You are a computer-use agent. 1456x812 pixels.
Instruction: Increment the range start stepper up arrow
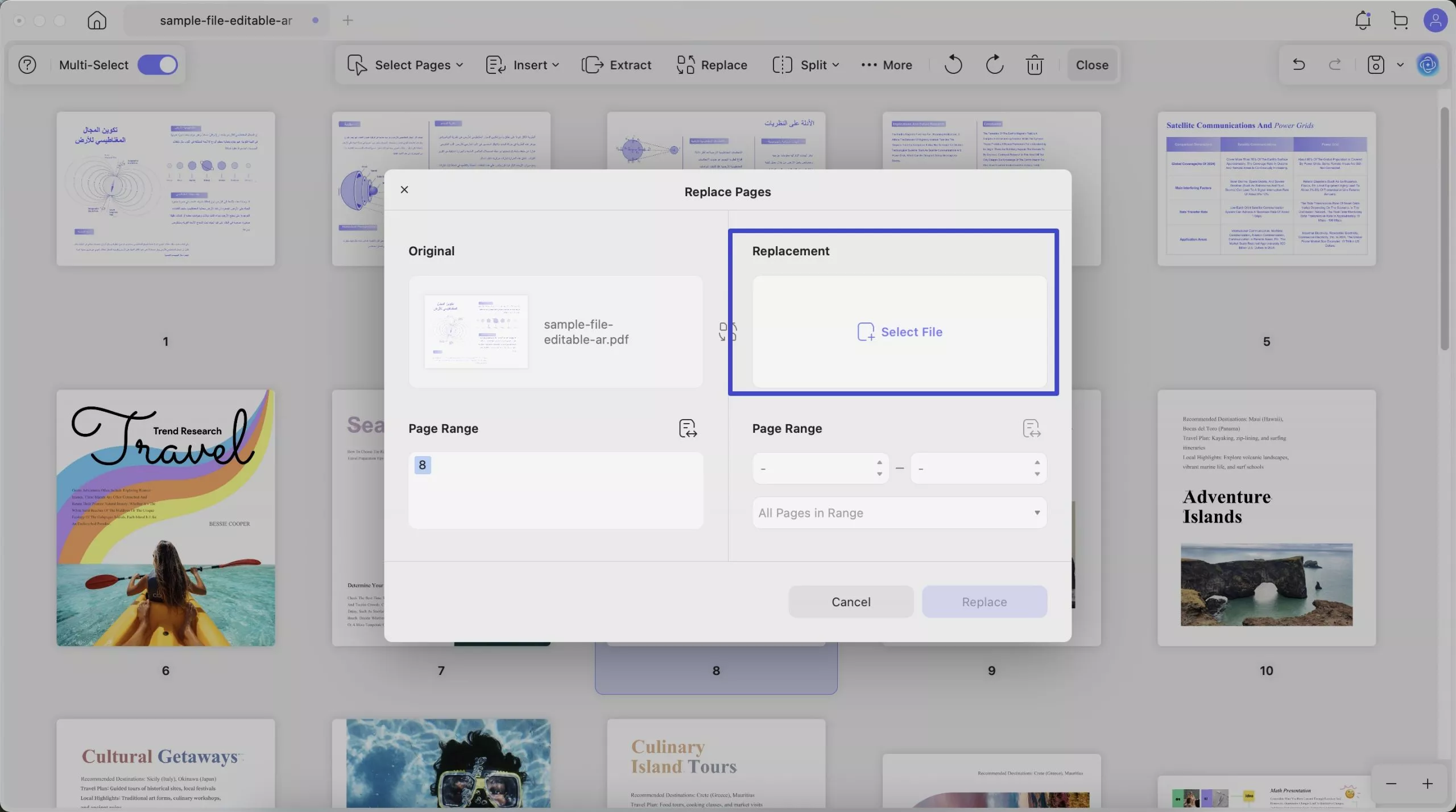879,462
